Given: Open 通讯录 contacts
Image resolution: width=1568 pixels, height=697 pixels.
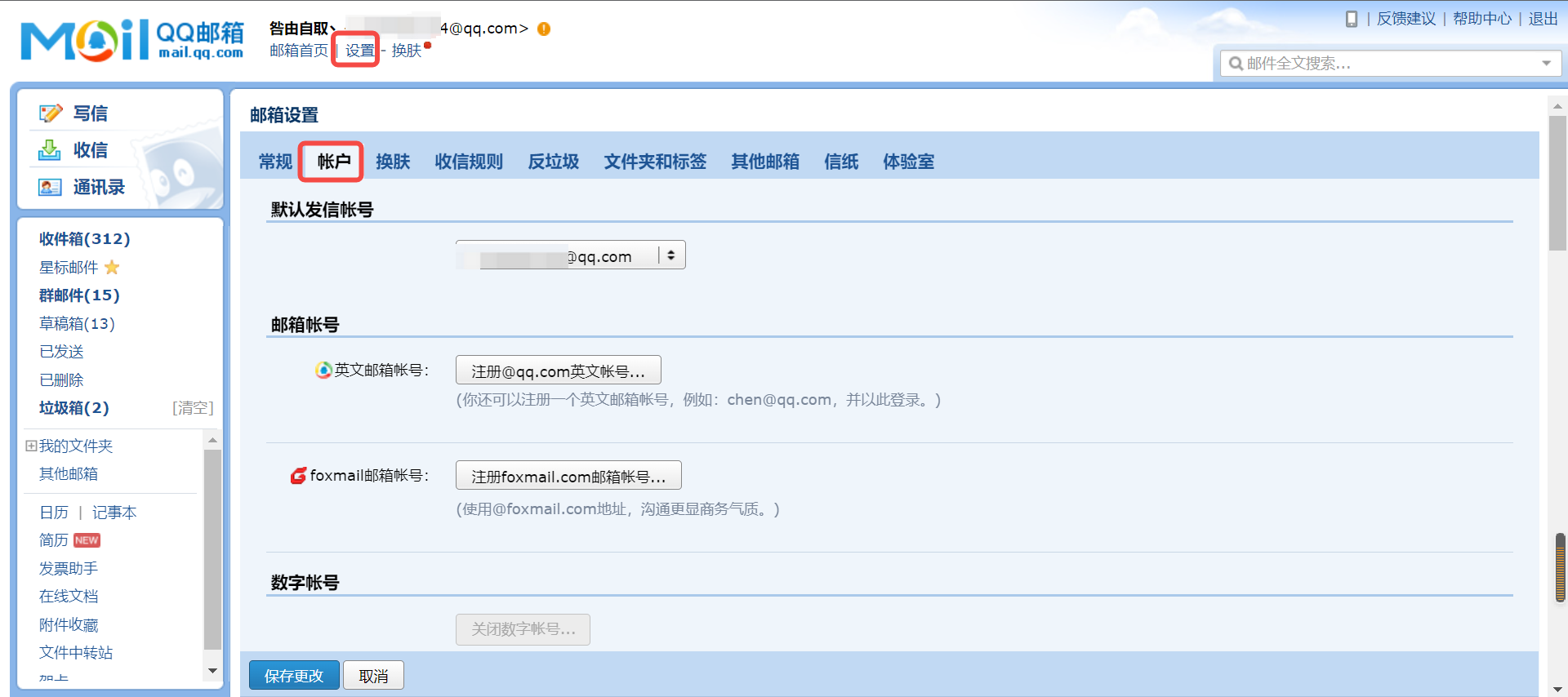Looking at the screenshot, I should click(99, 187).
